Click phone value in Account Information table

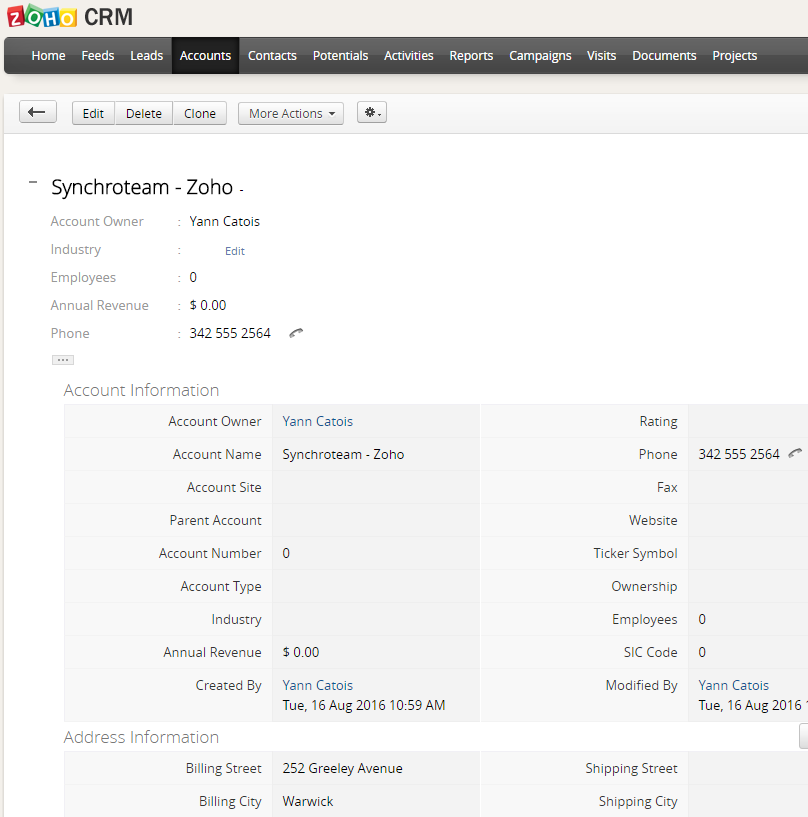pyautogui.click(x=739, y=454)
